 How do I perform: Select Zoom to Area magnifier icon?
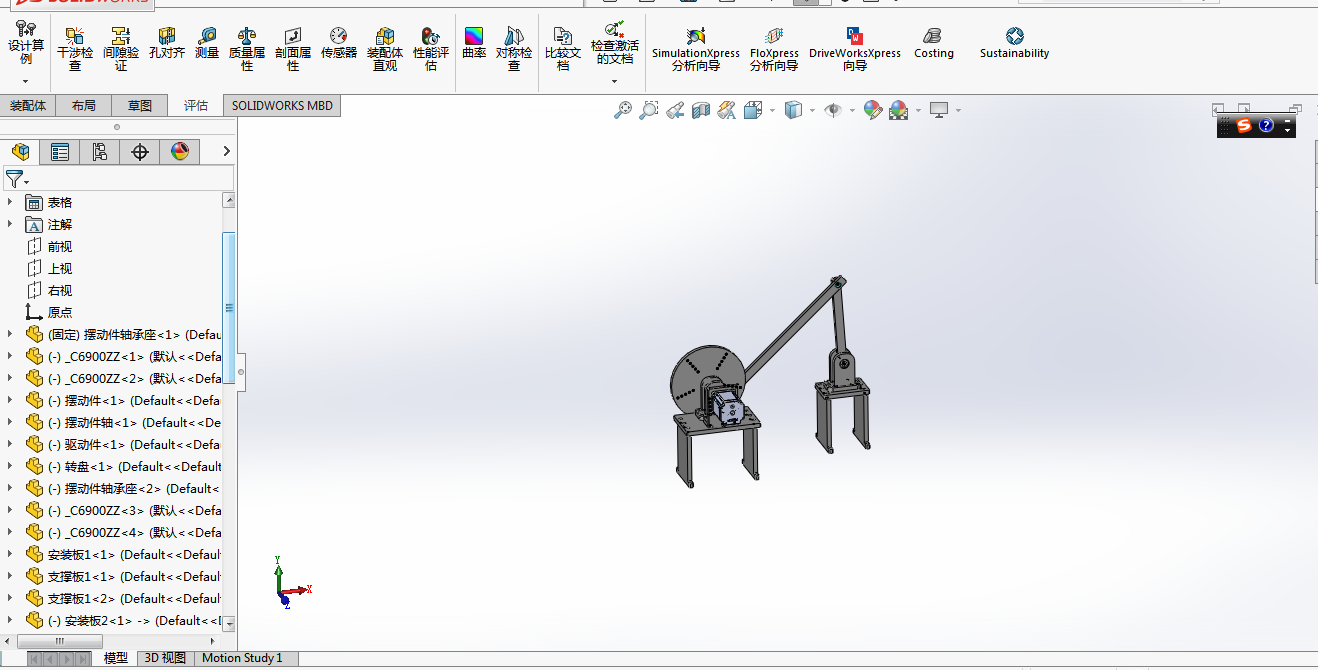click(x=649, y=110)
